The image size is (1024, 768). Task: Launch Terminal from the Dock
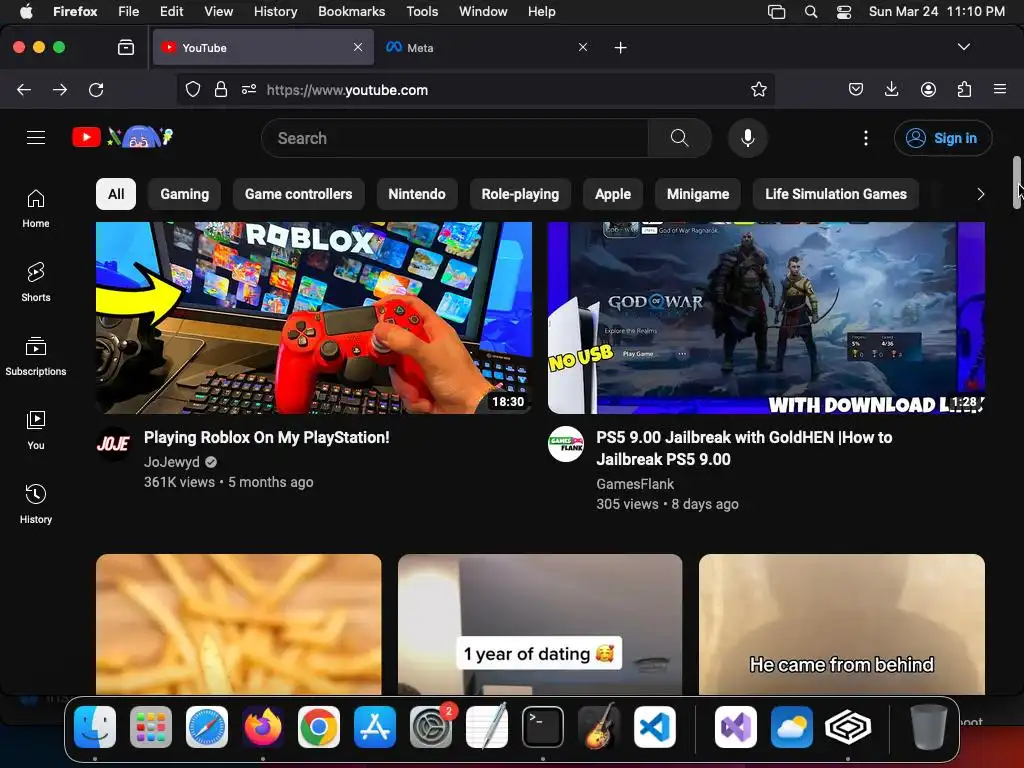(x=543, y=727)
